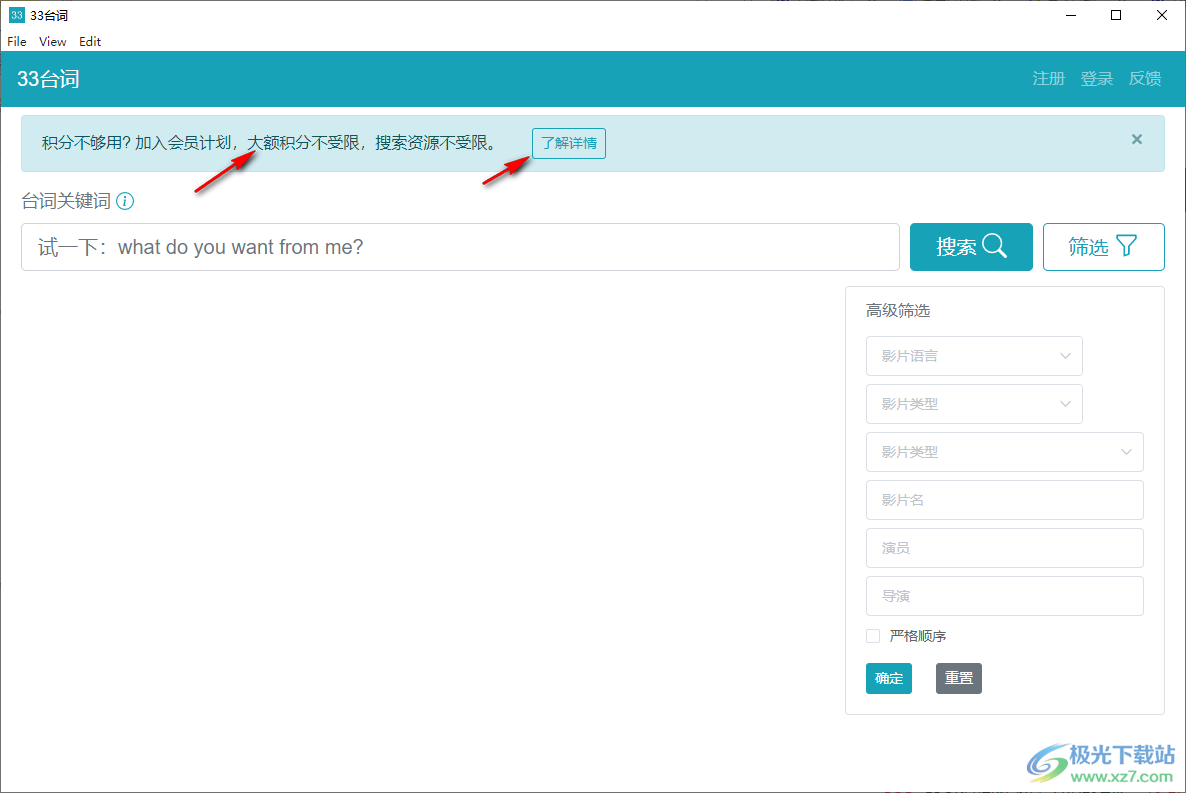1186x793 pixels.
Task: Dismiss the membership banner with its X
Action: point(1136,139)
